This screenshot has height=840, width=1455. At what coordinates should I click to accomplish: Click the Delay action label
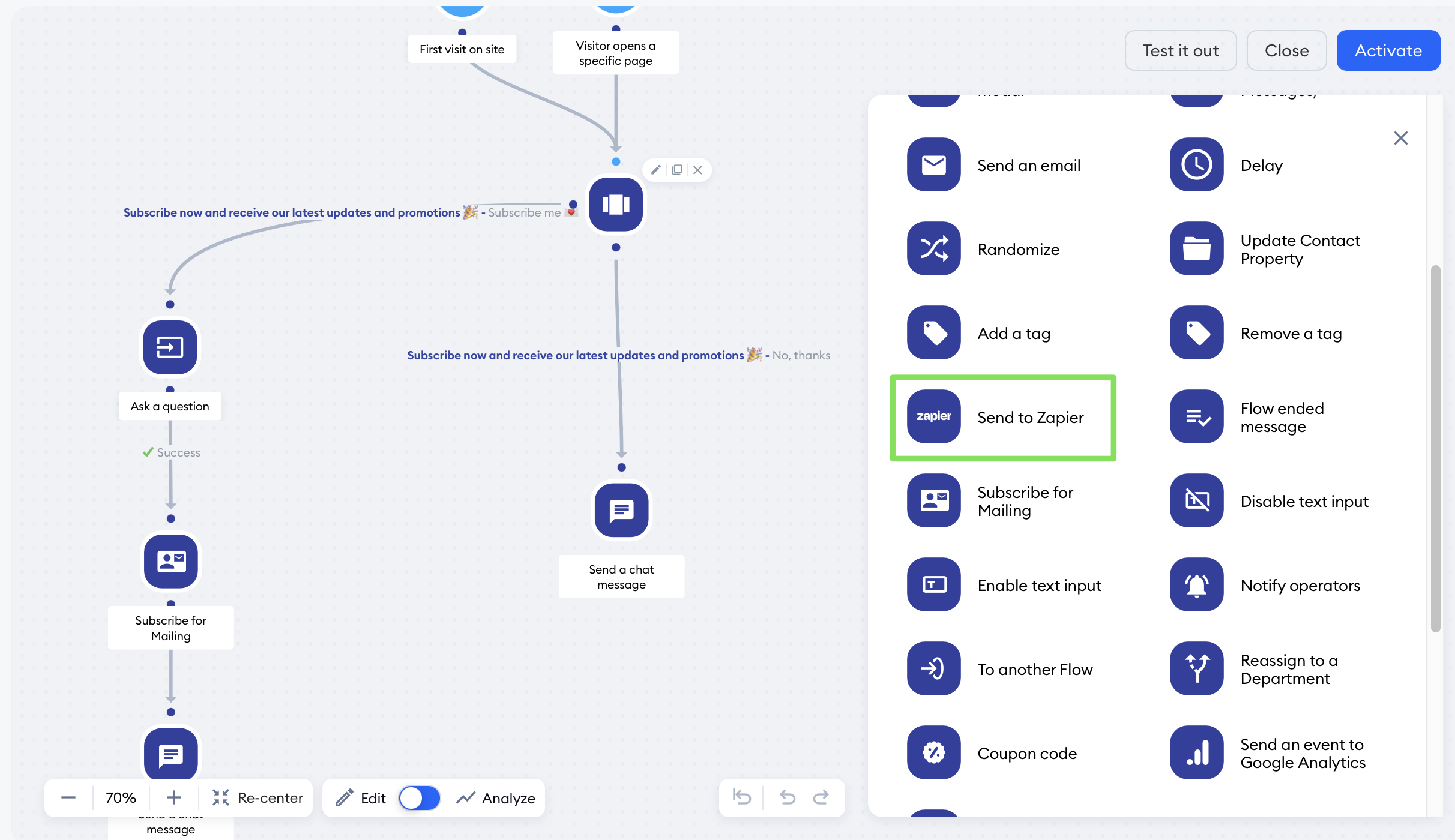coord(1261,166)
